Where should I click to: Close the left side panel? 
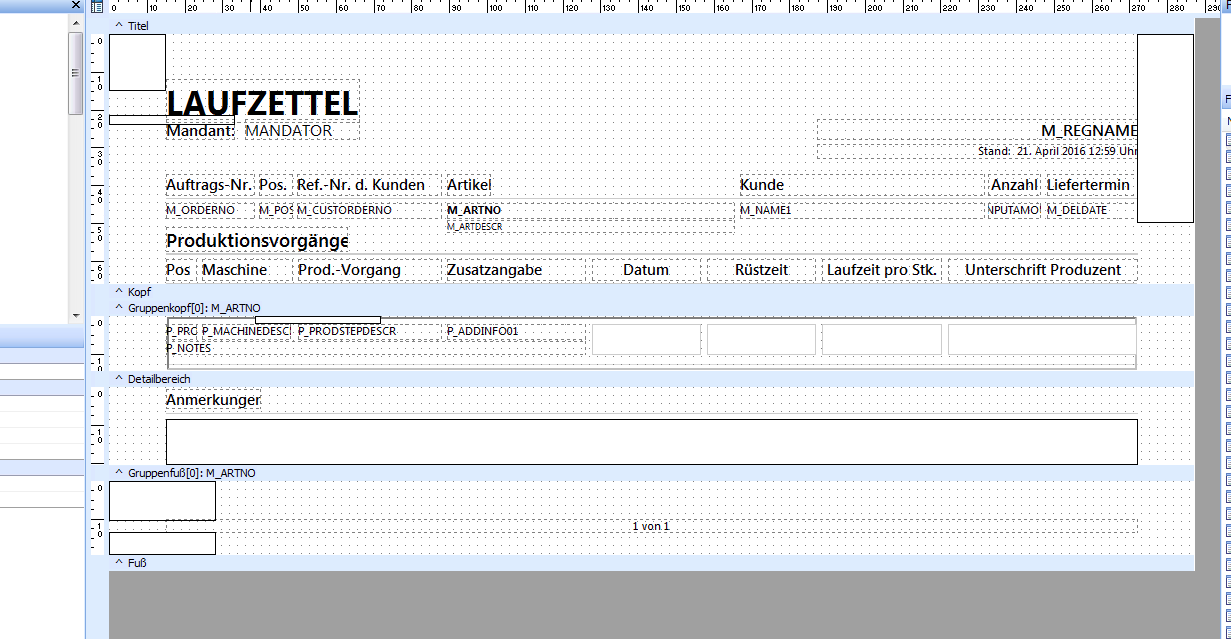pyautogui.click(x=76, y=6)
